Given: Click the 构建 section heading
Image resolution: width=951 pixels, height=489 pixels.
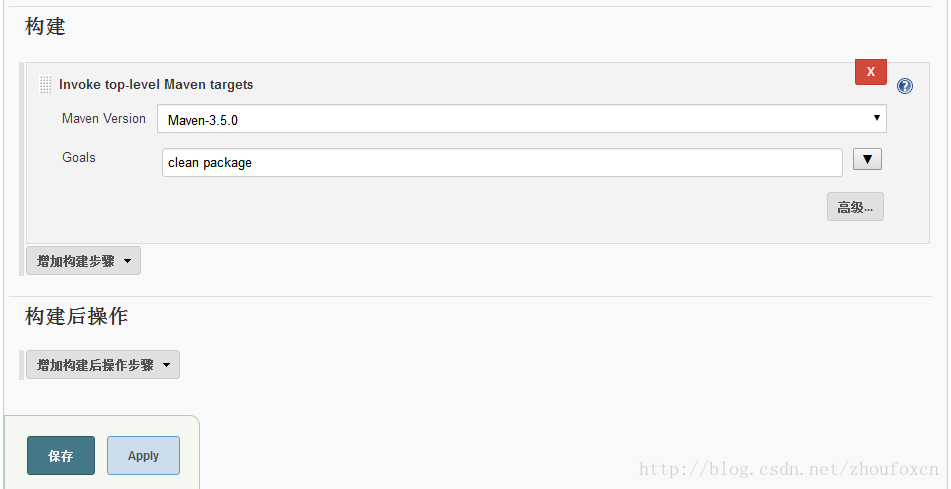Looking at the screenshot, I should (45, 27).
